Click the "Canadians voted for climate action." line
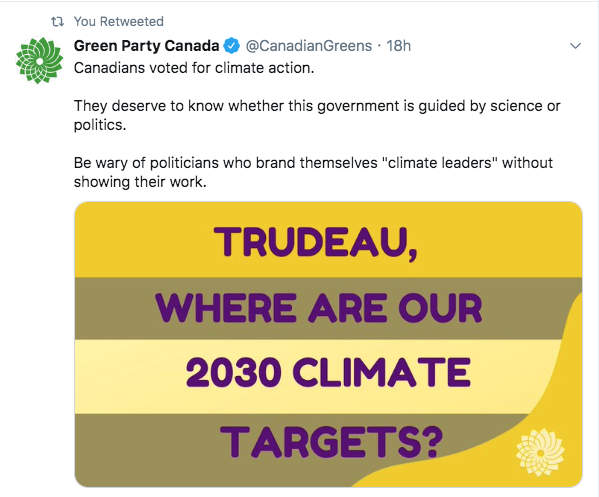The image size is (599, 497). pyautogui.click(x=194, y=68)
